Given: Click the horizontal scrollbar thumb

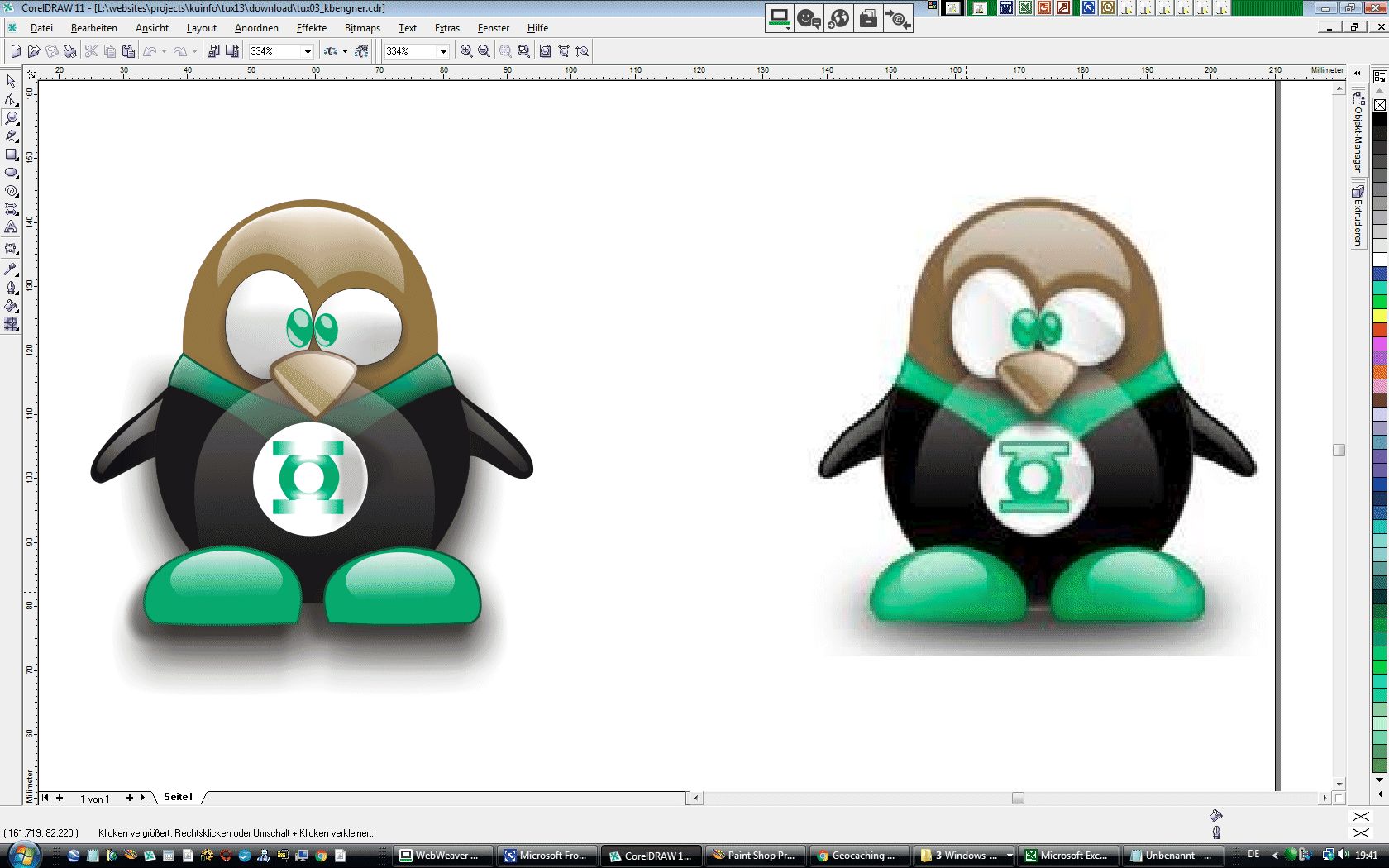Looking at the screenshot, I should (x=1018, y=798).
